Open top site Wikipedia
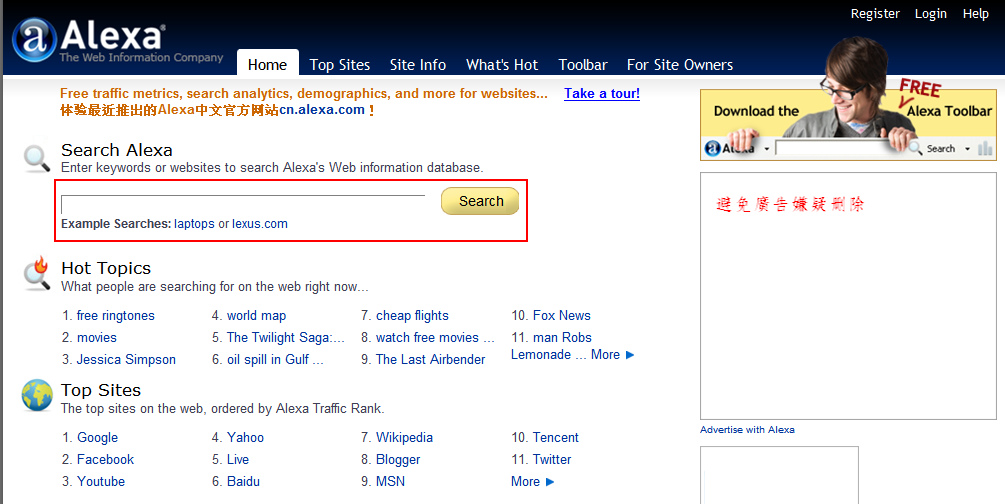This screenshot has width=1005, height=504. coord(404,437)
